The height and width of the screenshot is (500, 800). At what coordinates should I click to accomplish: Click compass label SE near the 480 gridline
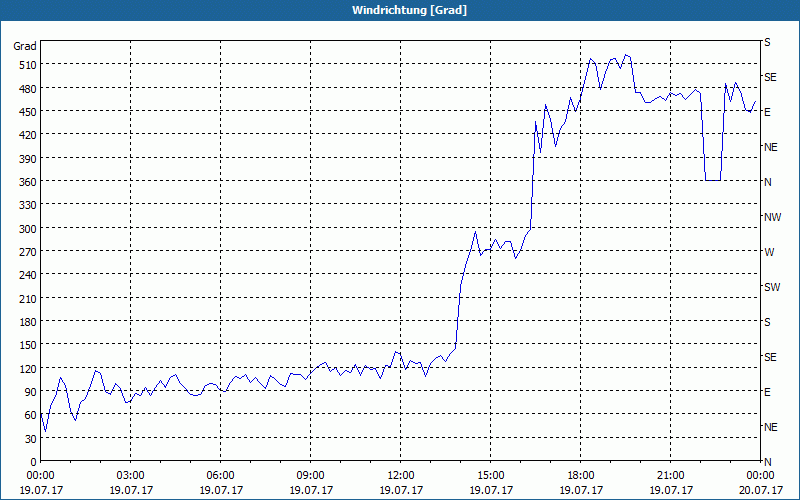[770, 77]
